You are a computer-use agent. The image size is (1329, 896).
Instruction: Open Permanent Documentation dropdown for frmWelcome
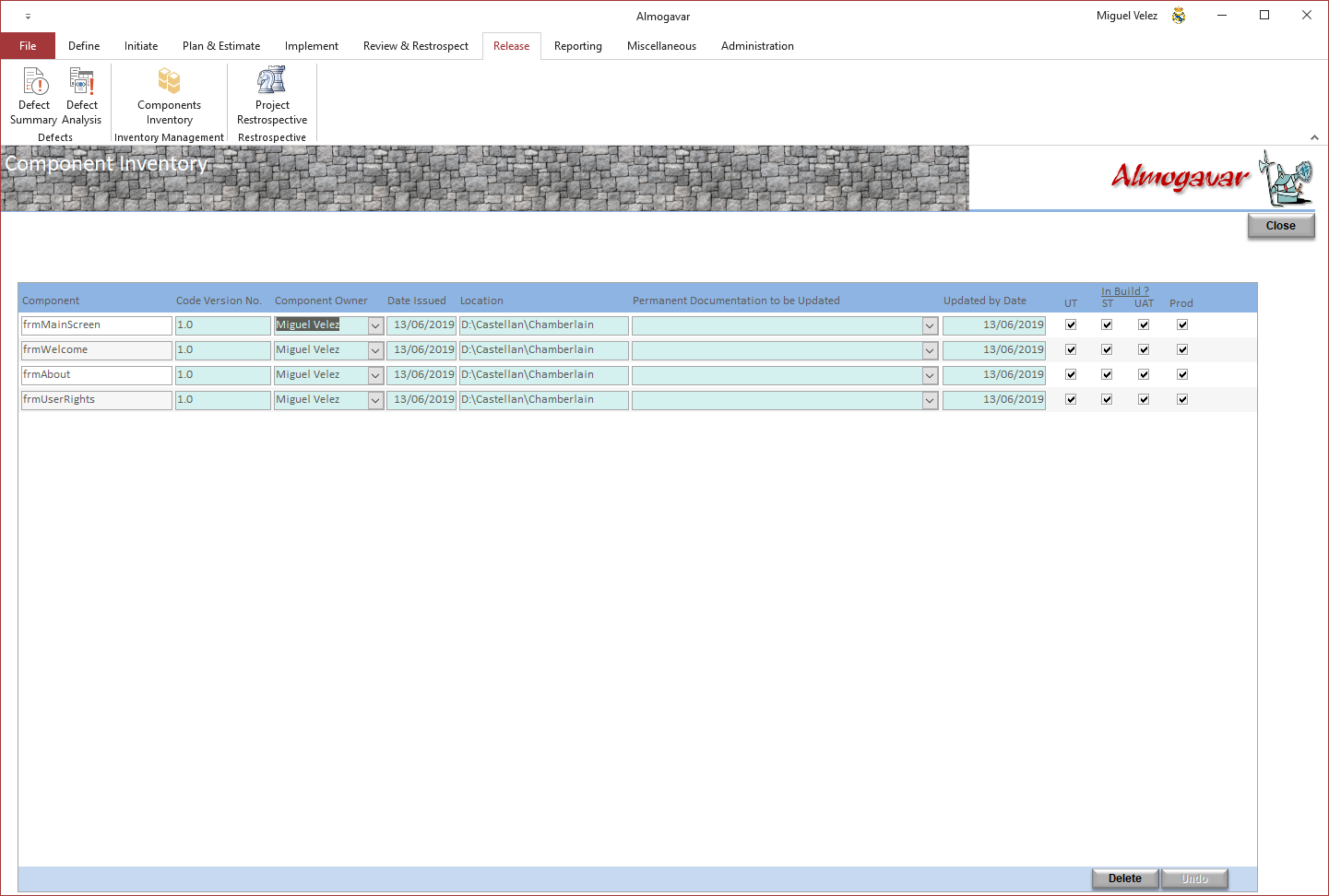[930, 350]
